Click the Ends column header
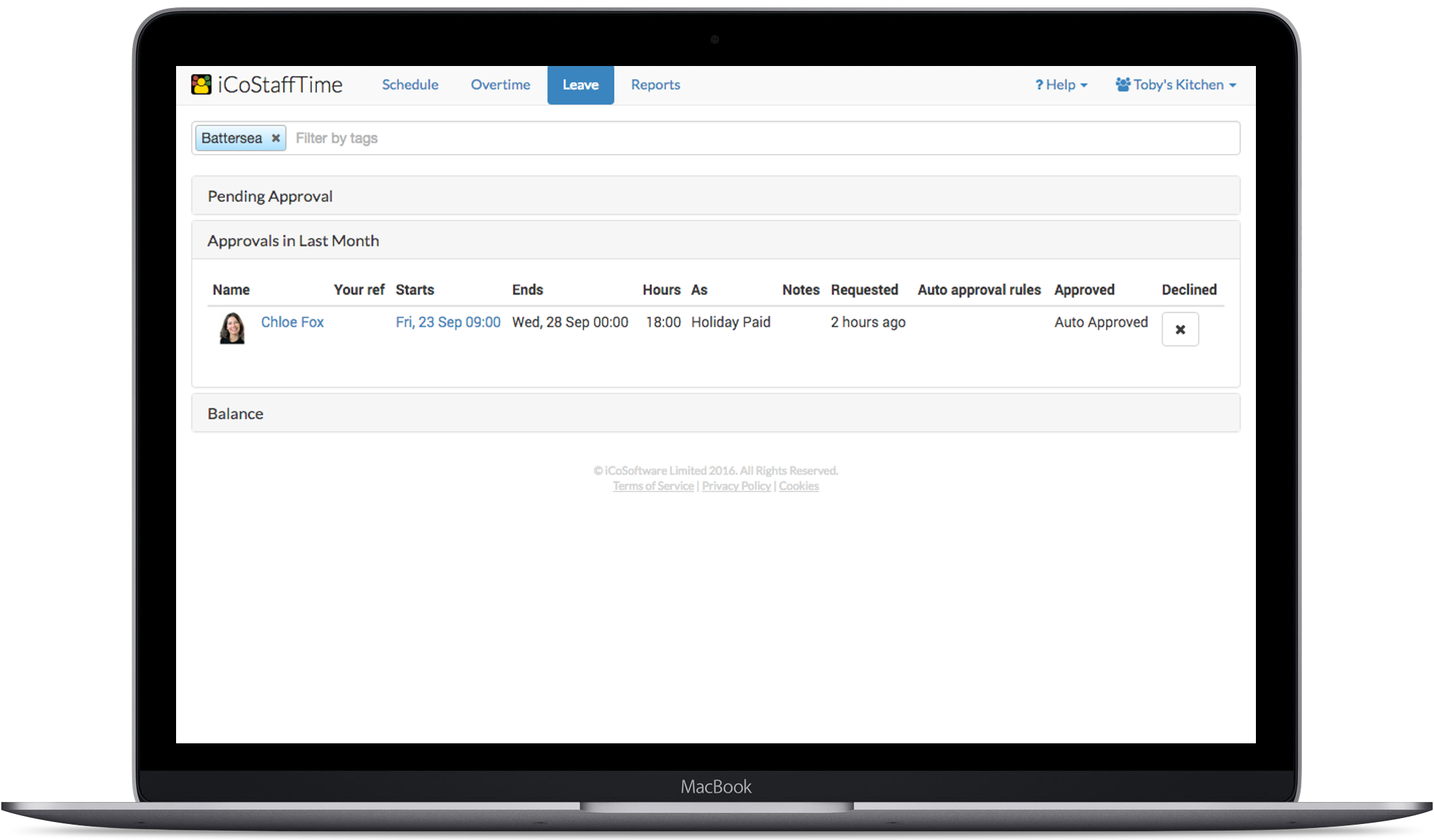 [528, 290]
